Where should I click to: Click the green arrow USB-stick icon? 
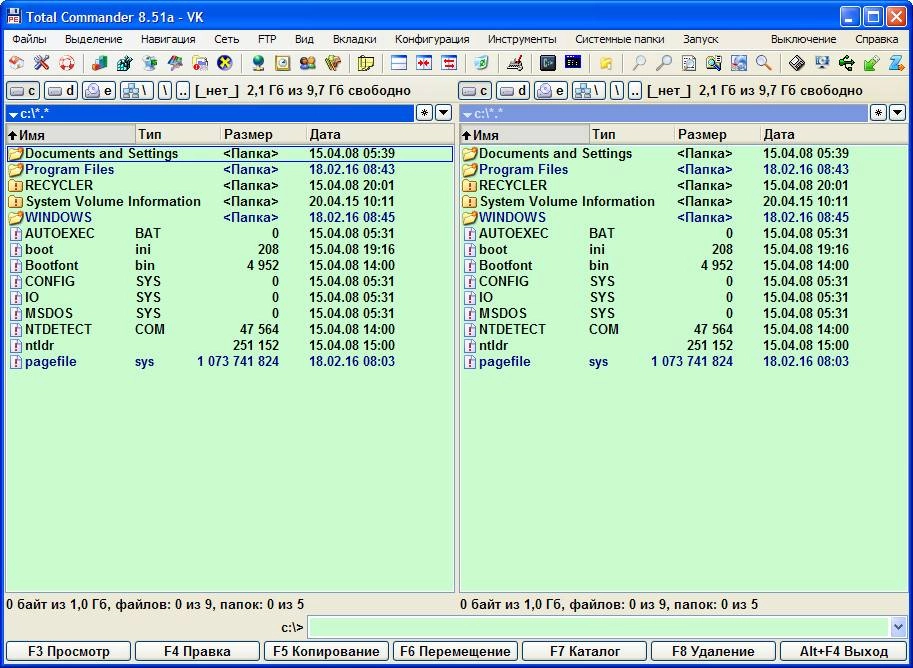point(872,62)
